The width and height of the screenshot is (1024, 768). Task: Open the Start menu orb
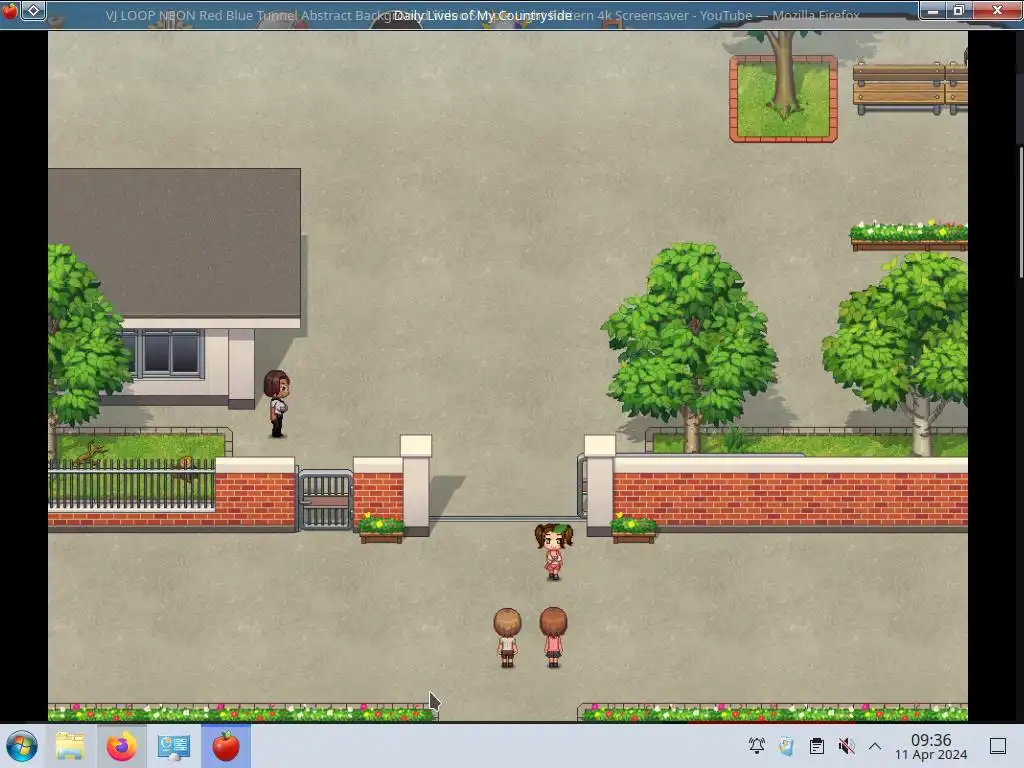point(22,746)
